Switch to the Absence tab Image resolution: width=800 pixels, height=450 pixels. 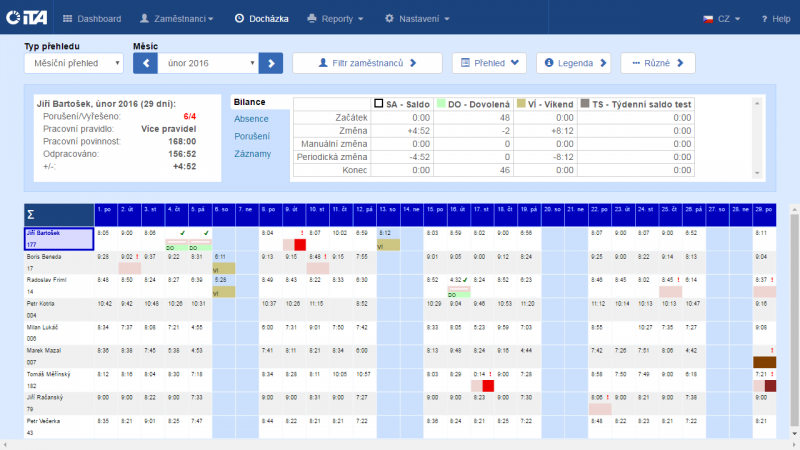pos(251,119)
